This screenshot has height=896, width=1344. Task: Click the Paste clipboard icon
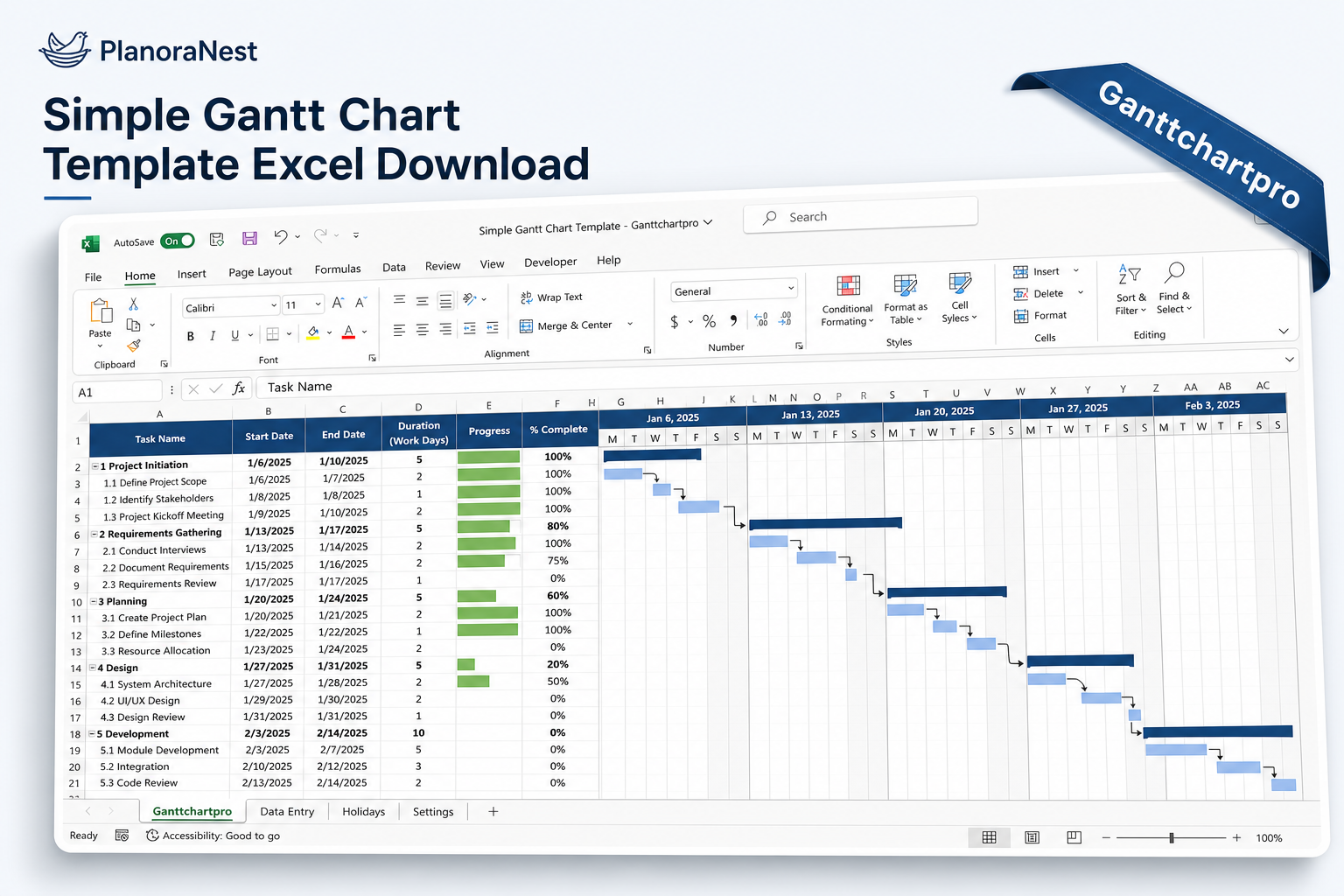tap(101, 311)
